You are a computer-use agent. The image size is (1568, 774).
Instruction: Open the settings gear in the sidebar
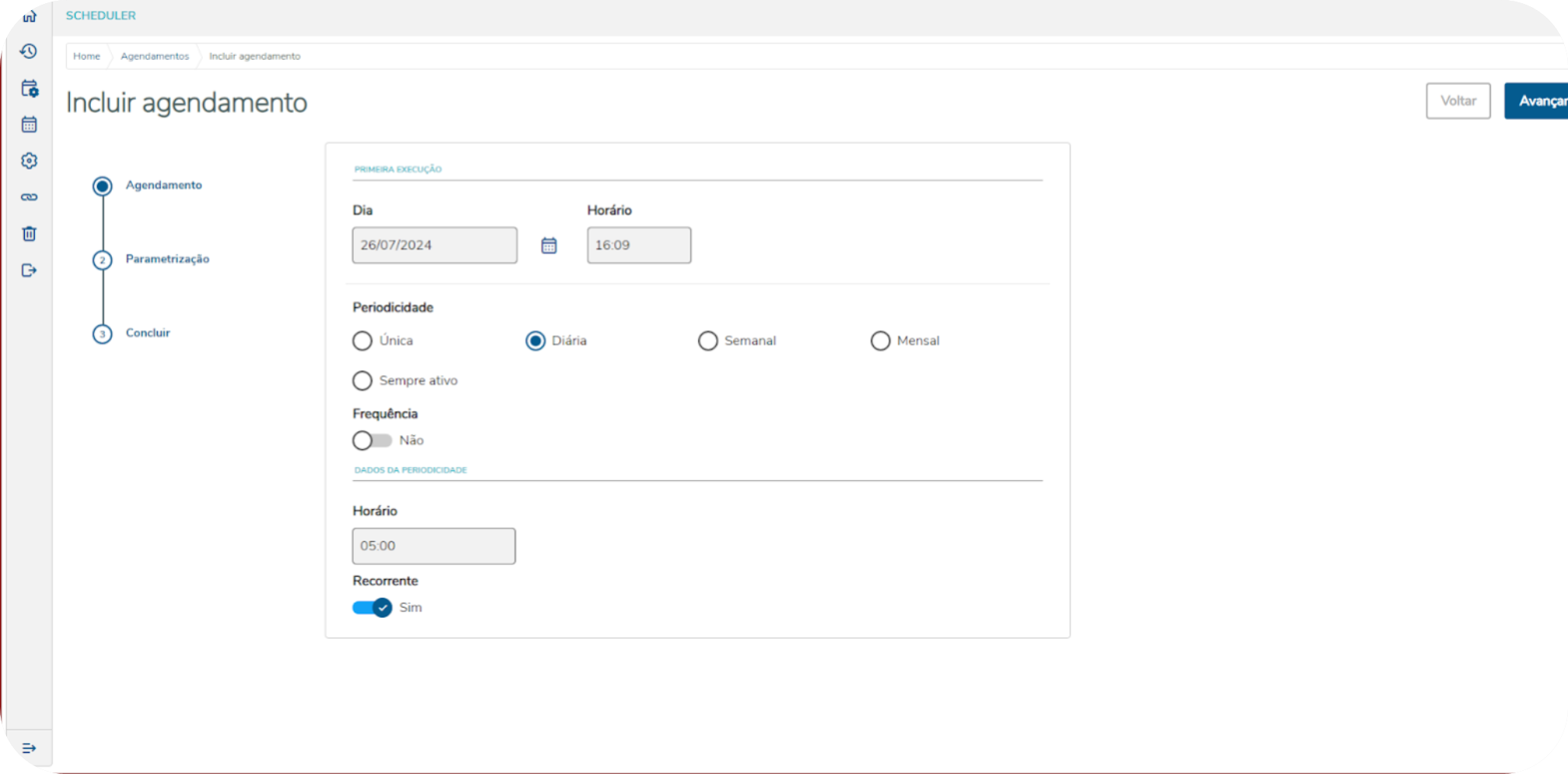coord(29,160)
